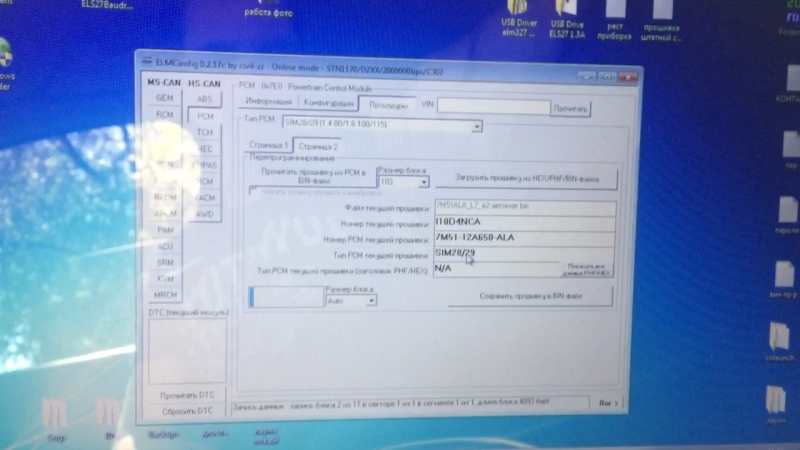Viewport: 800px width, 450px height.
Task: Switch to the 'Конфигурация' tab
Action: click(x=328, y=103)
